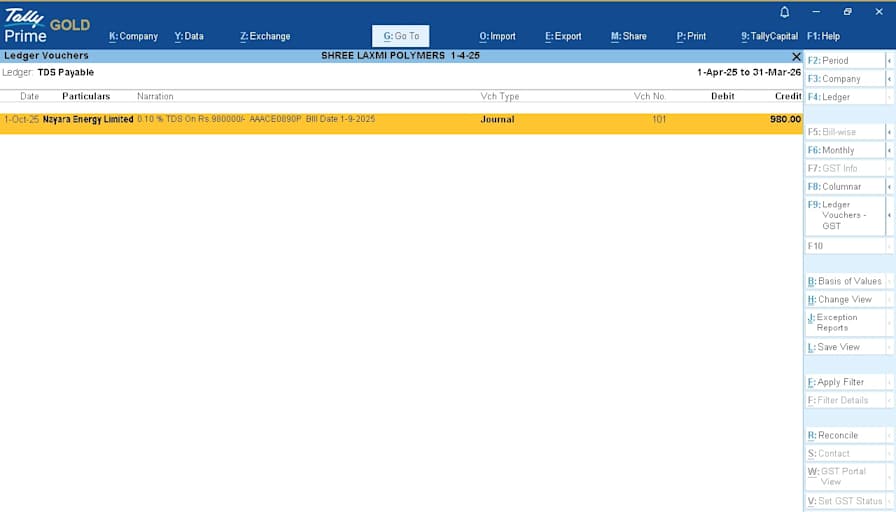Open the O: Import menu
Viewport: 896px width, 512px height.
(x=497, y=36)
